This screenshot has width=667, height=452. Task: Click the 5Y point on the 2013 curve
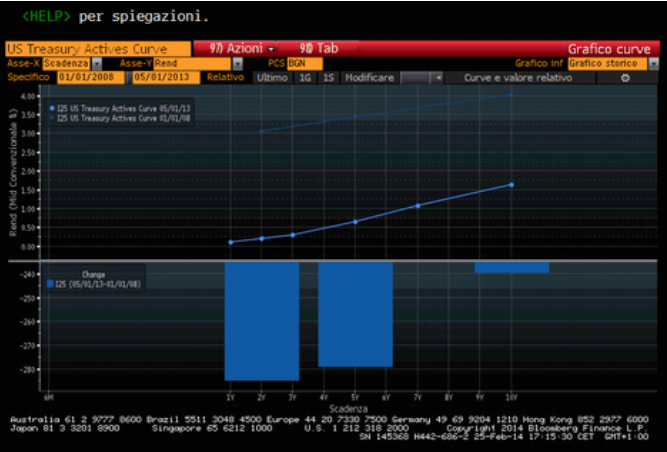[x=355, y=222]
